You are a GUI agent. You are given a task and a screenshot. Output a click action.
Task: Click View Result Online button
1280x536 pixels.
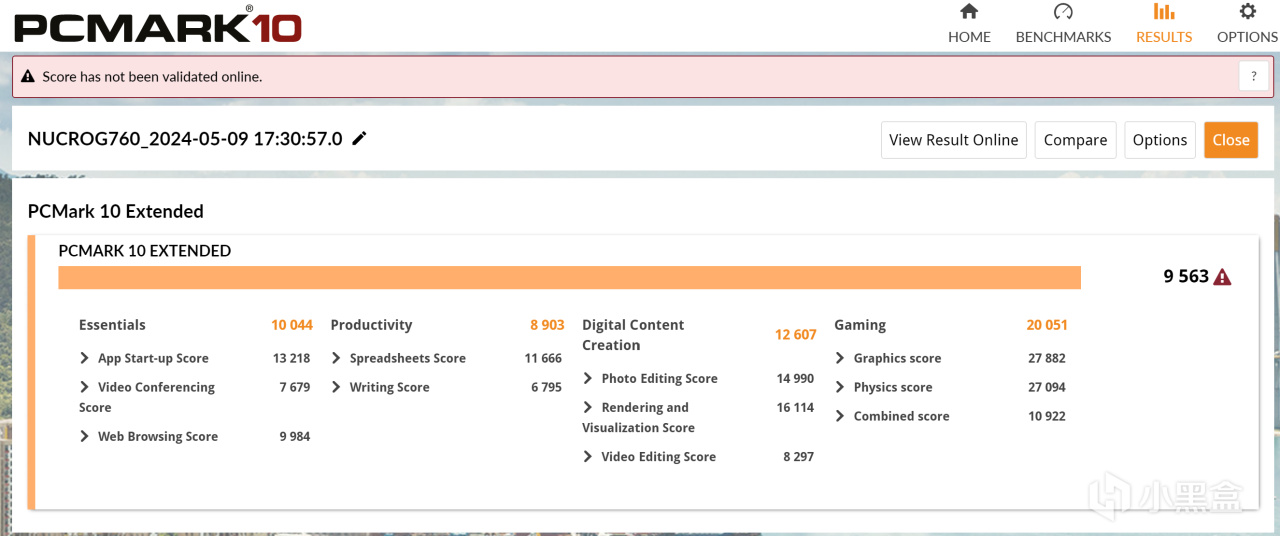click(954, 140)
